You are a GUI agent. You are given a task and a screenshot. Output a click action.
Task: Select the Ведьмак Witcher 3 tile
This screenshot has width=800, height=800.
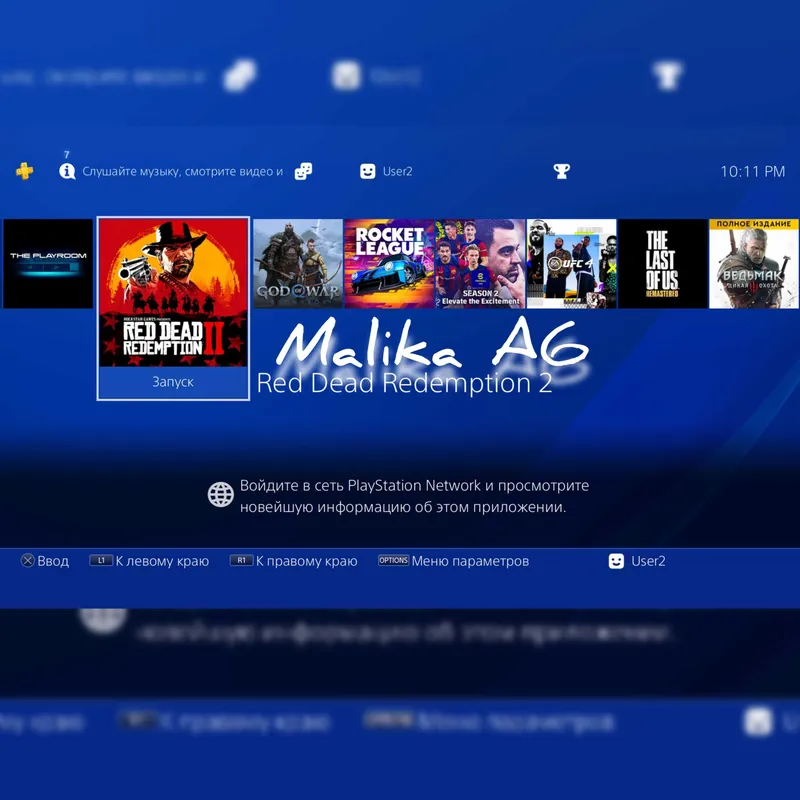(x=754, y=264)
